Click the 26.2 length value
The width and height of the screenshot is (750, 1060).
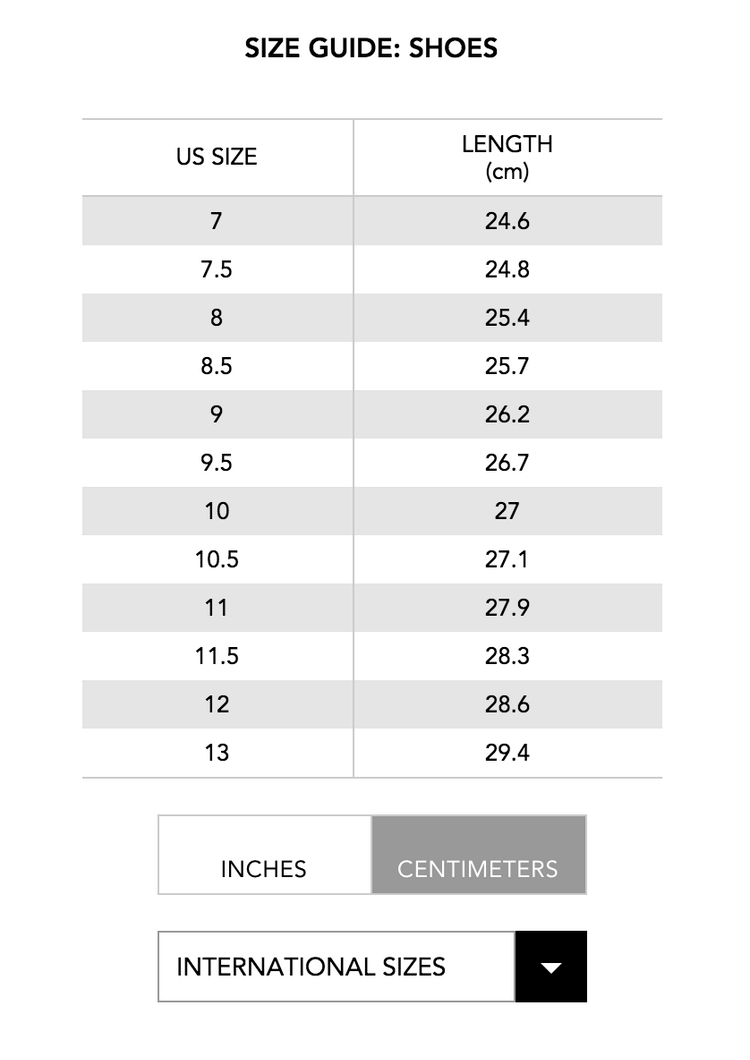[507, 414]
